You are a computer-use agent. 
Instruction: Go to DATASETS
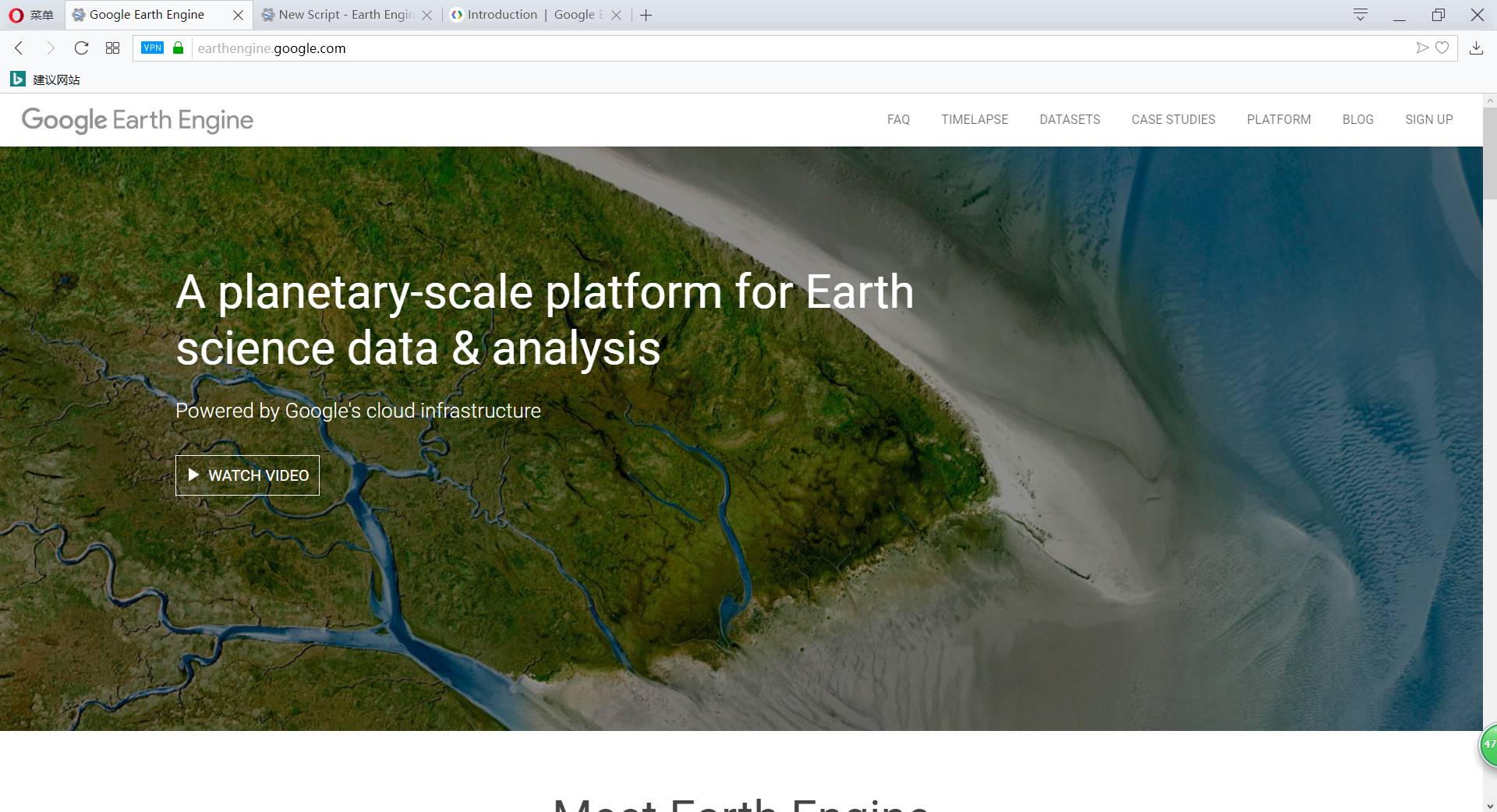tap(1070, 120)
